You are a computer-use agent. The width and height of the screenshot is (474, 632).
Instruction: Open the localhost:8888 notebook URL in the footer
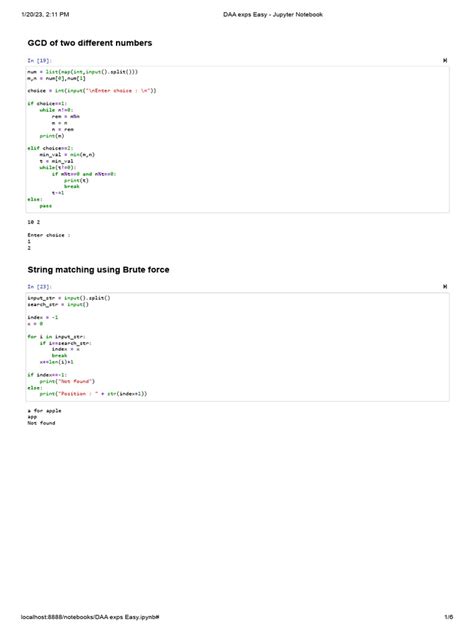pyautogui.click(x=90, y=617)
